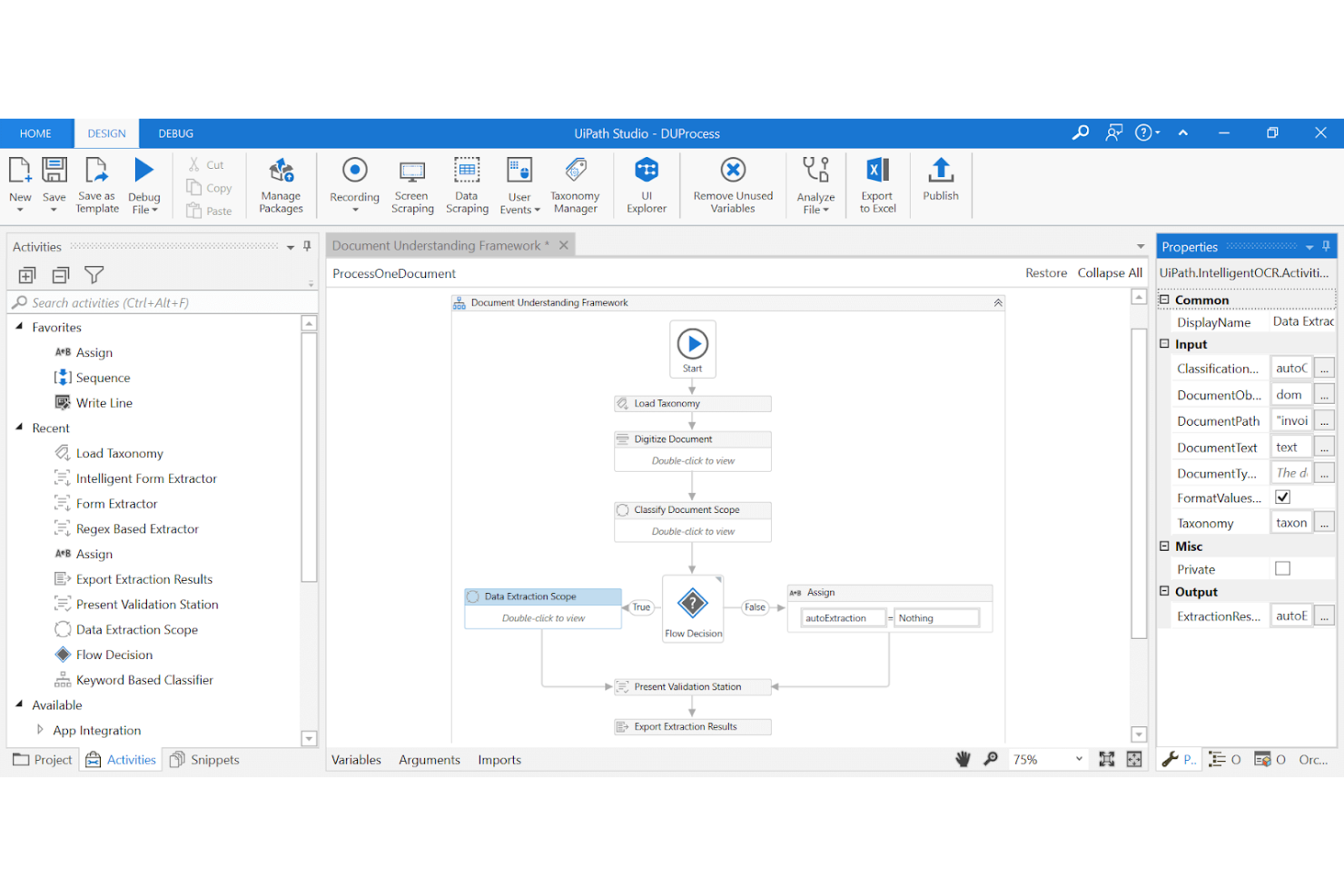Click the New file icon

click(x=20, y=171)
